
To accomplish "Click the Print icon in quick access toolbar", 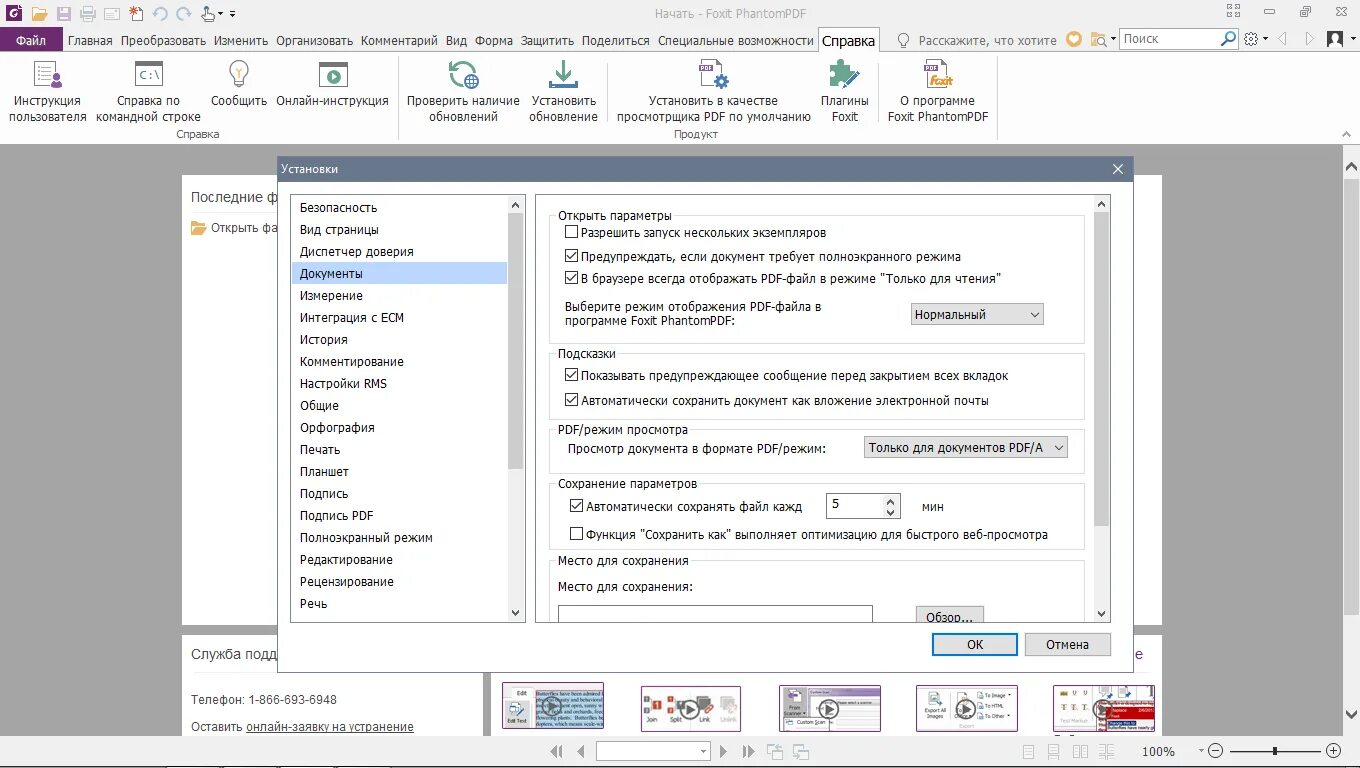I will 88,14.
